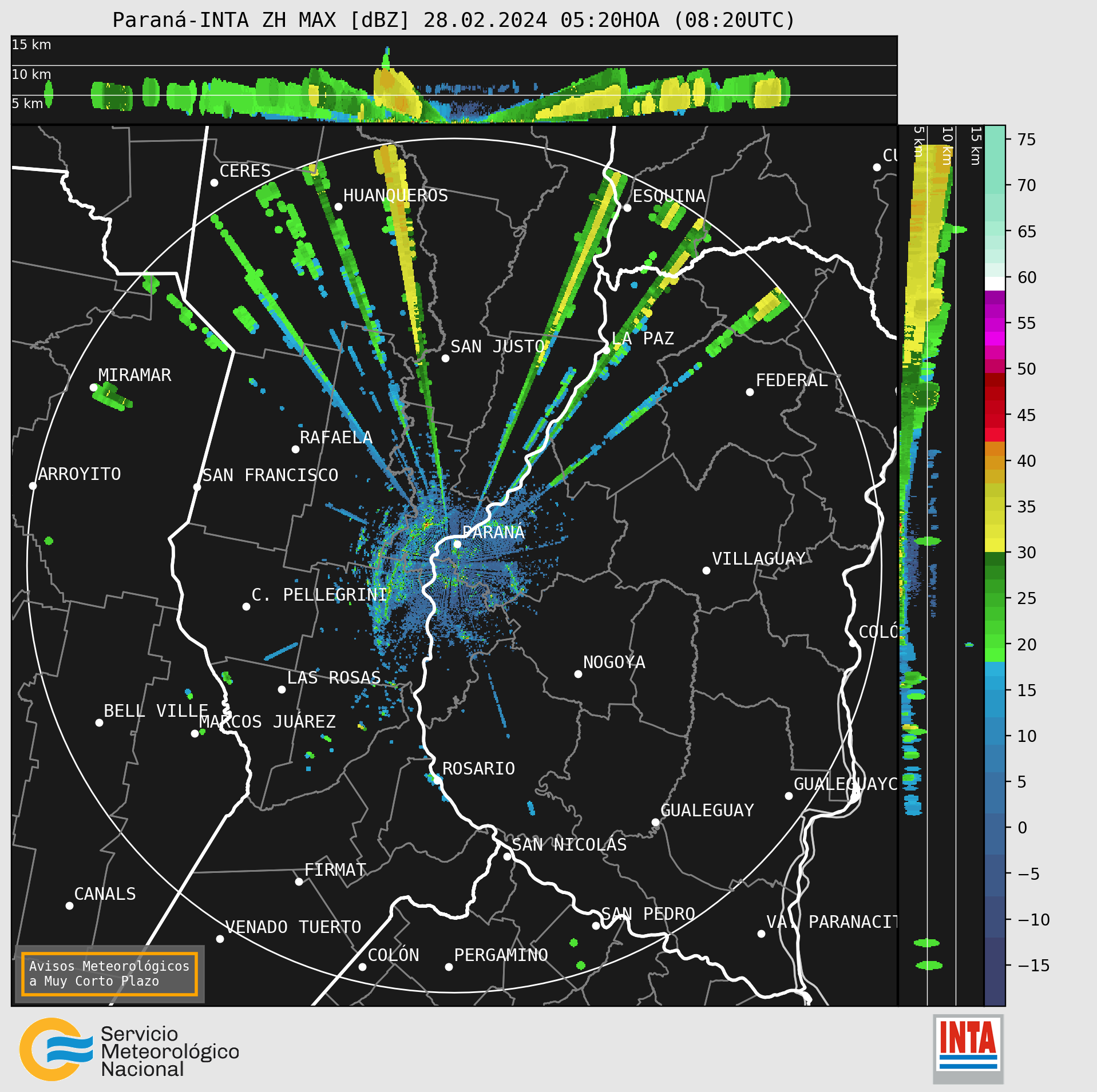Click the LAS ROSAS city label

point(334,678)
